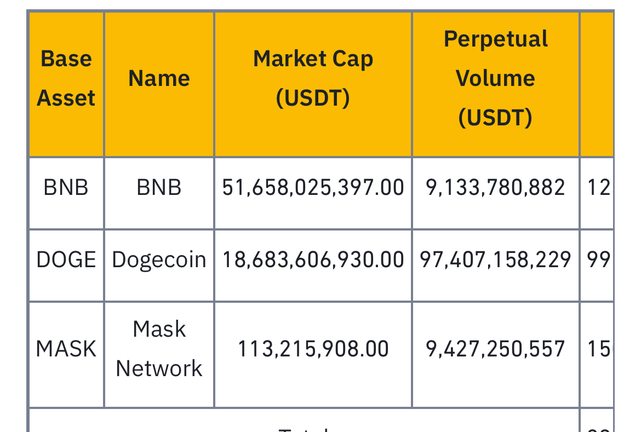
Task: Click the partially visible Total row
Action: pos(304,424)
